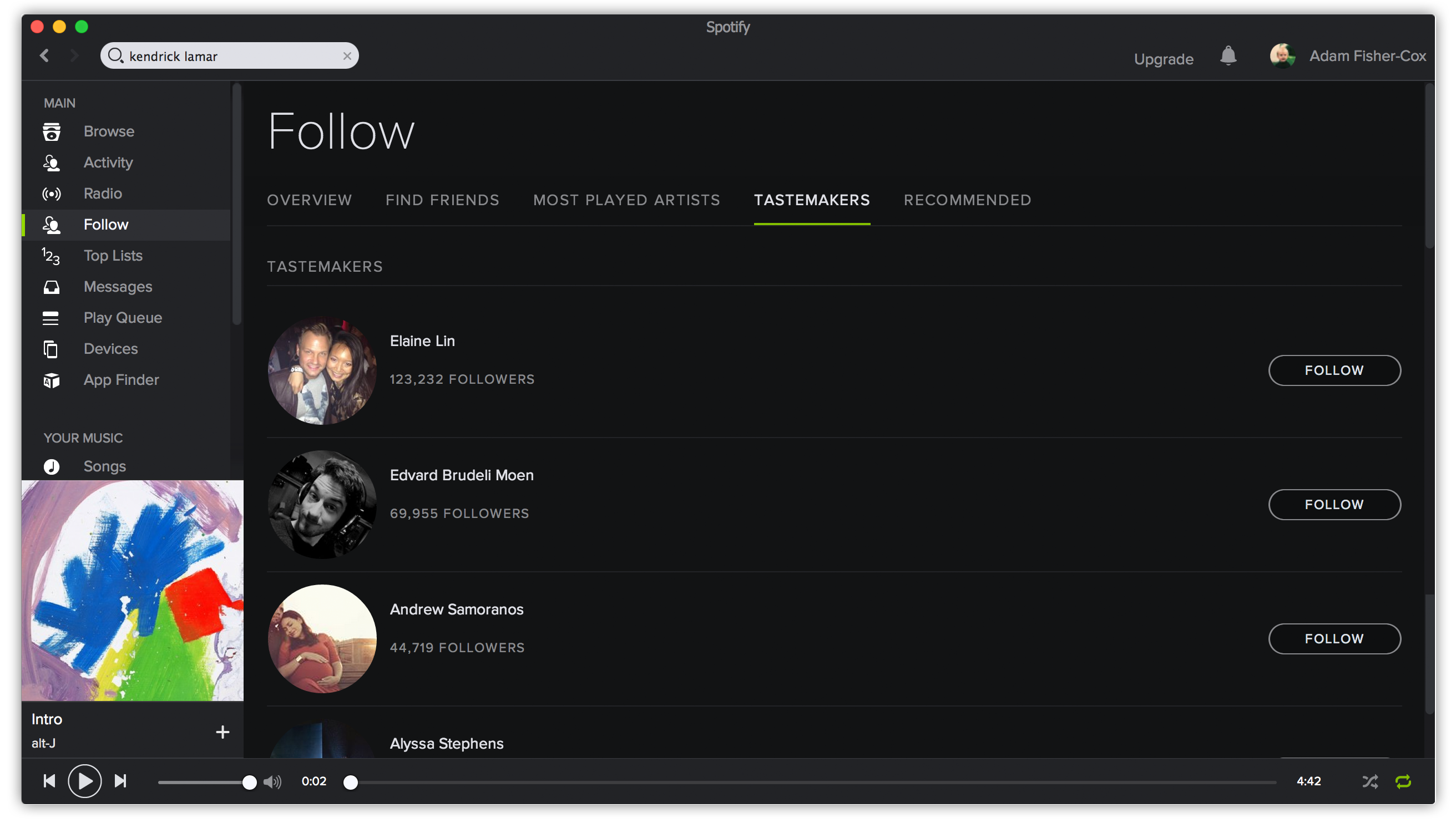
Task: Click 123,232 Followers text
Action: click(x=462, y=379)
